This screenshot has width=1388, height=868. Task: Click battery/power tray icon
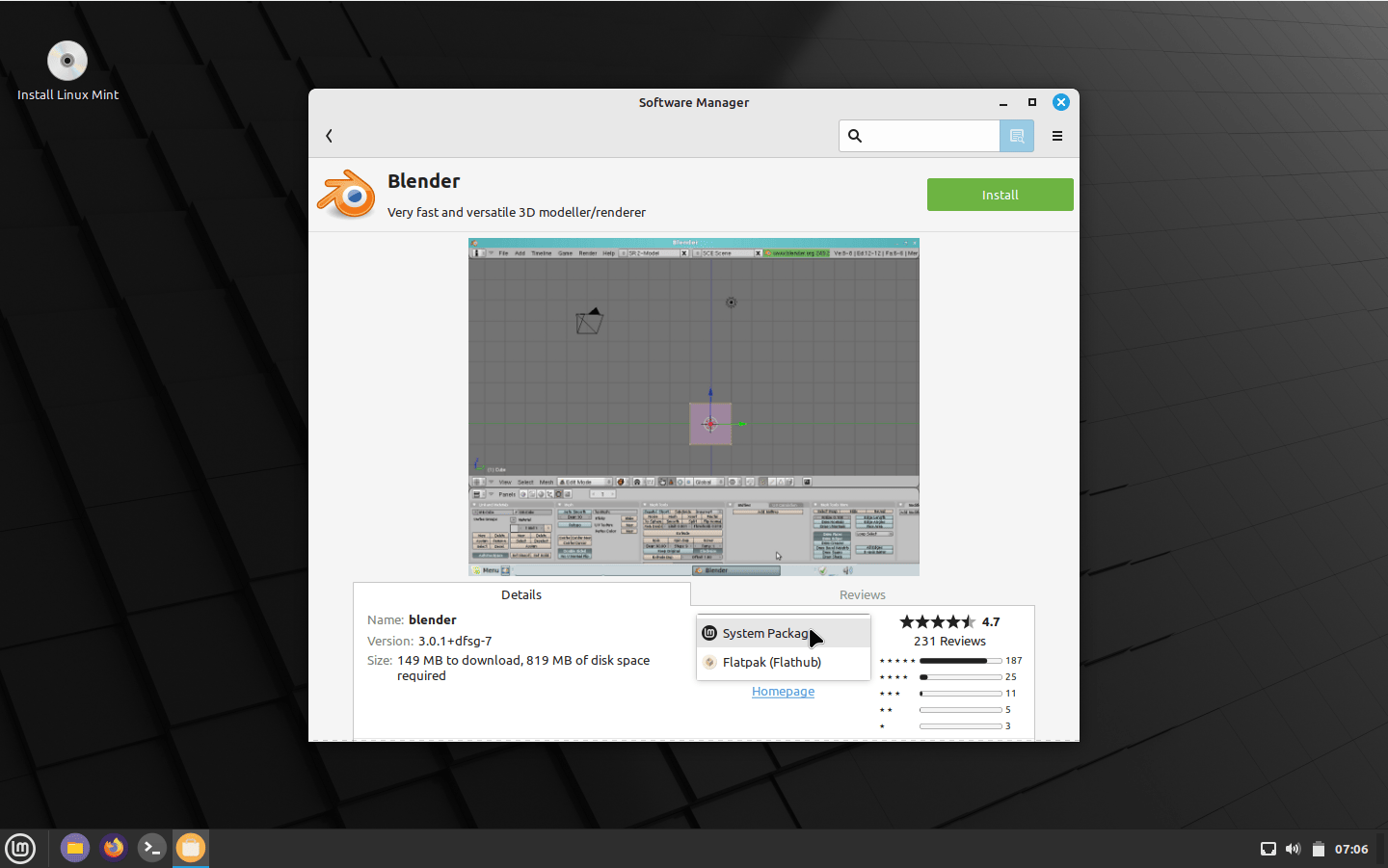pyautogui.click(x=1318, y=849)
